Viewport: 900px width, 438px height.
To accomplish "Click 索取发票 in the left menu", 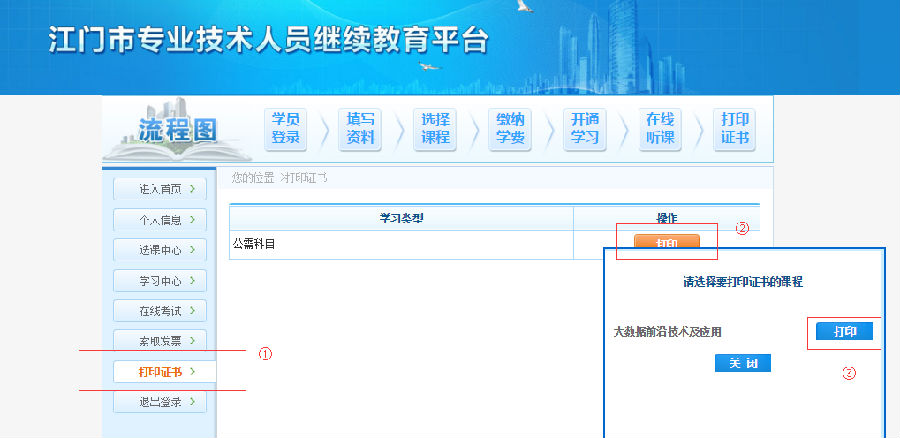I will pyautogui.click(x=160, y=341).
